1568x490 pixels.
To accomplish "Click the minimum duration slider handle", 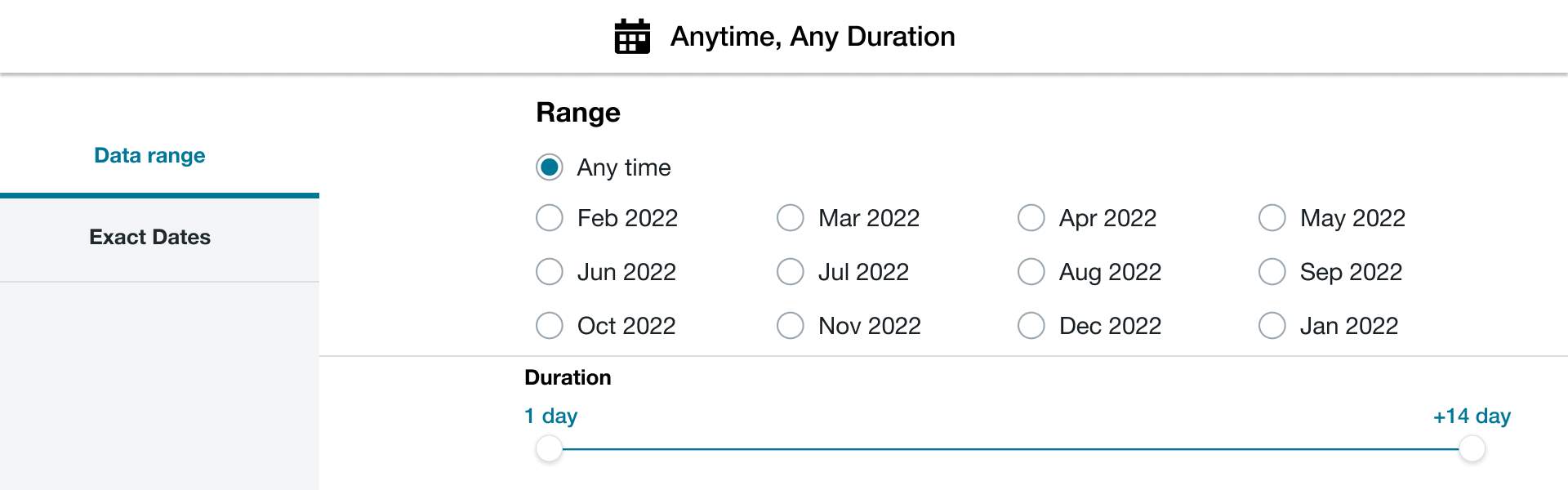I will tap(550, 448).
